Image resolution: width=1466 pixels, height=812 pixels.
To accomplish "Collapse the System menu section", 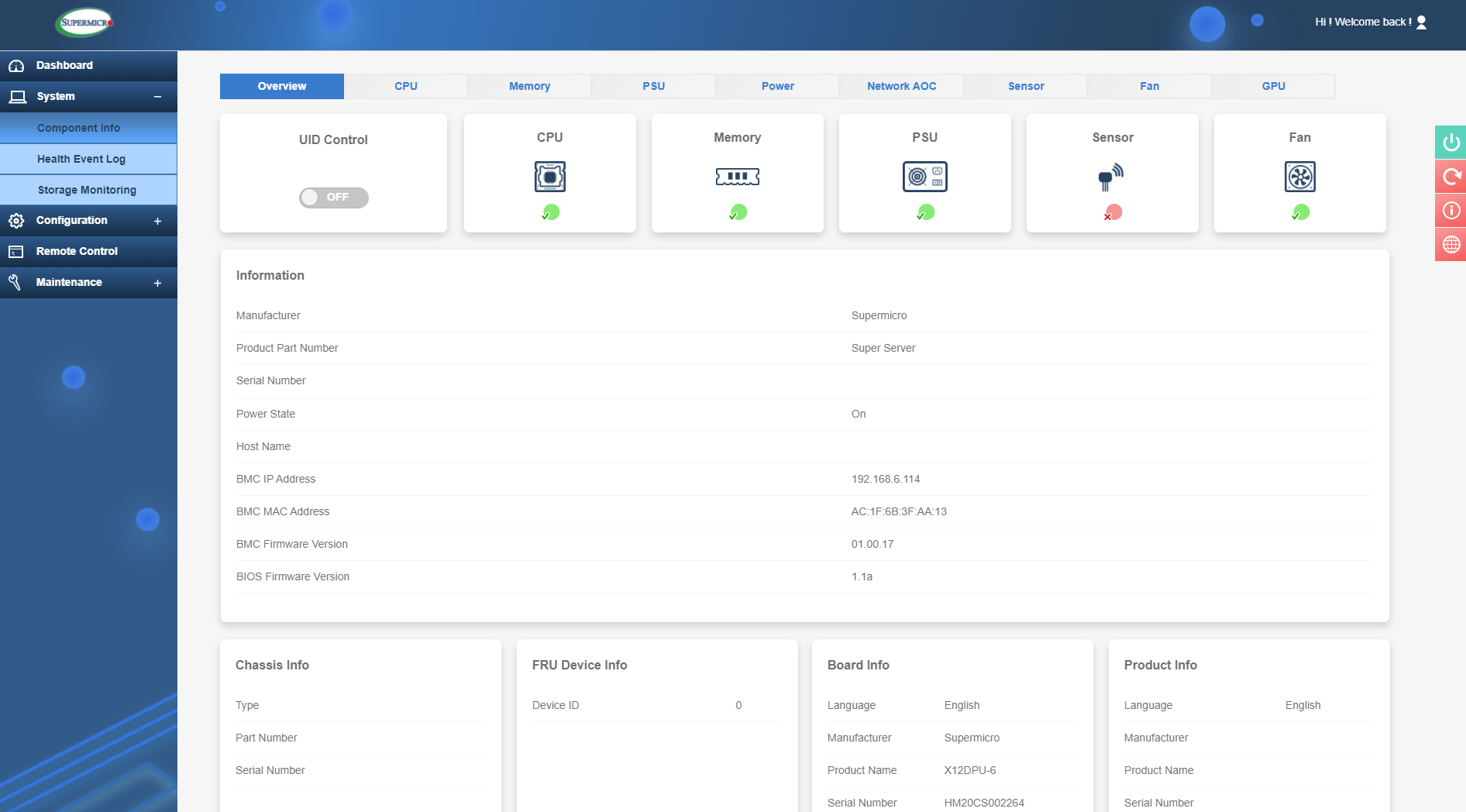I will click(157, 97).
